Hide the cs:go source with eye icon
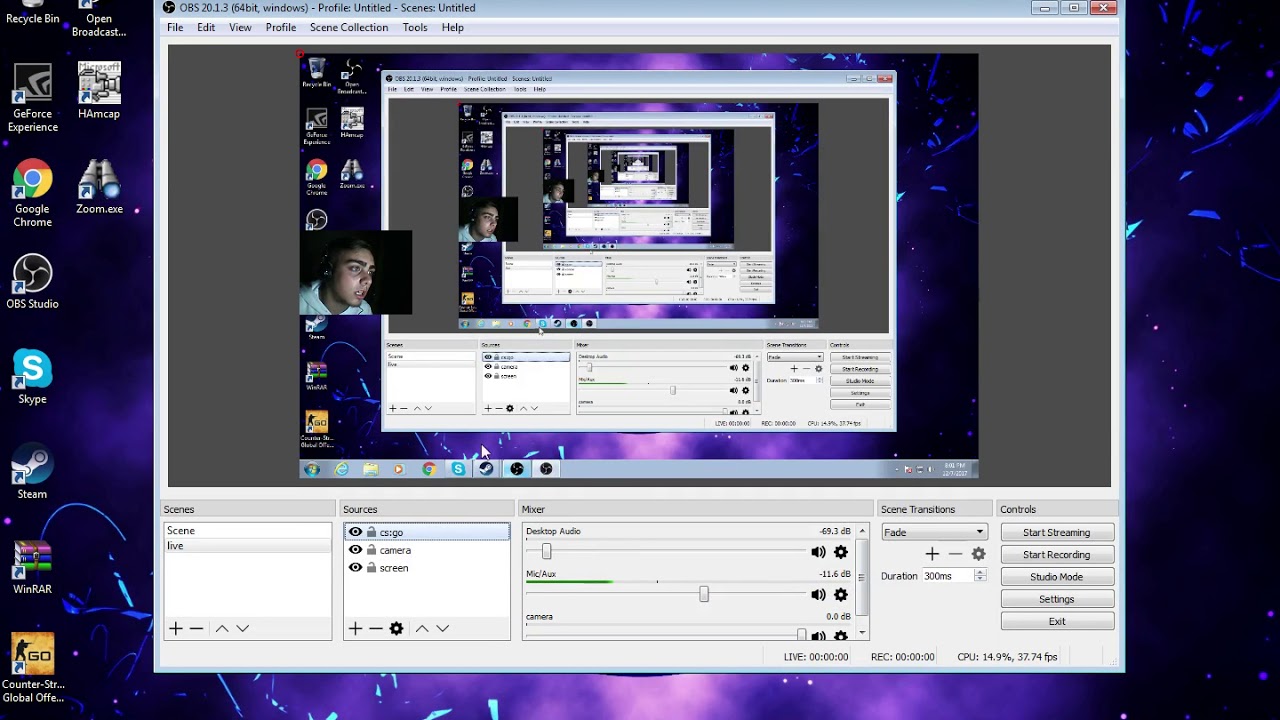 click(x=355, y=532)
